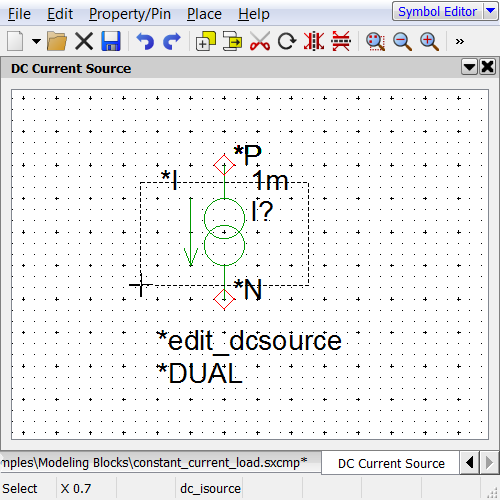The image size is (500, 500).
Task: Click the scroll-tabs-left arrow button
Action: tap(470, 463)
